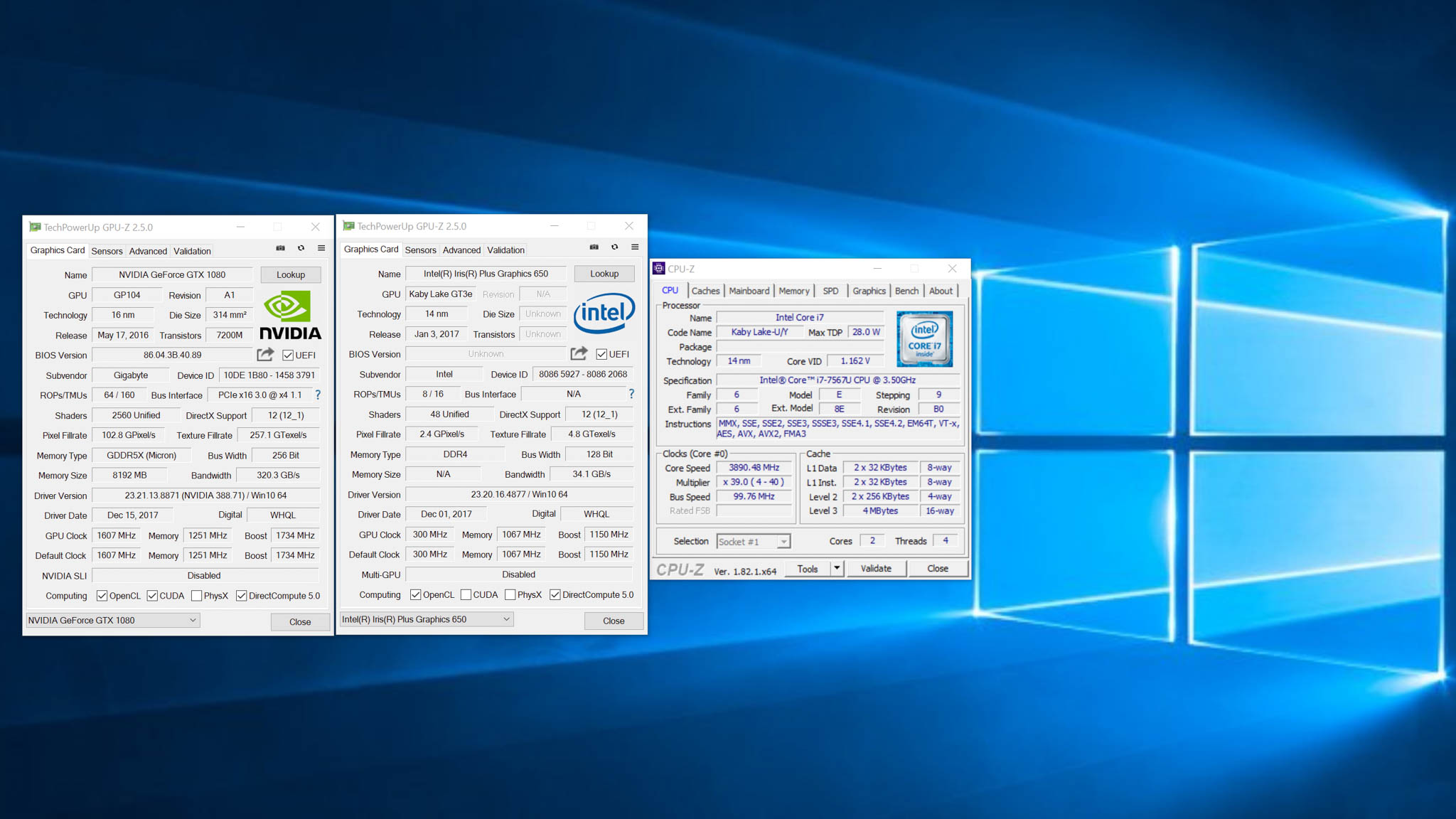The image size is (1456, 819).
Task: Click the Core Speed value 3890.48 MHz
Action: click(754, 468)
